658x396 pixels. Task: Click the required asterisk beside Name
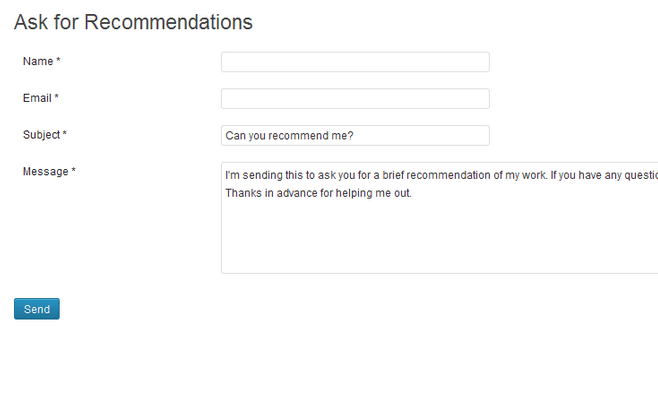click(58, 60)
